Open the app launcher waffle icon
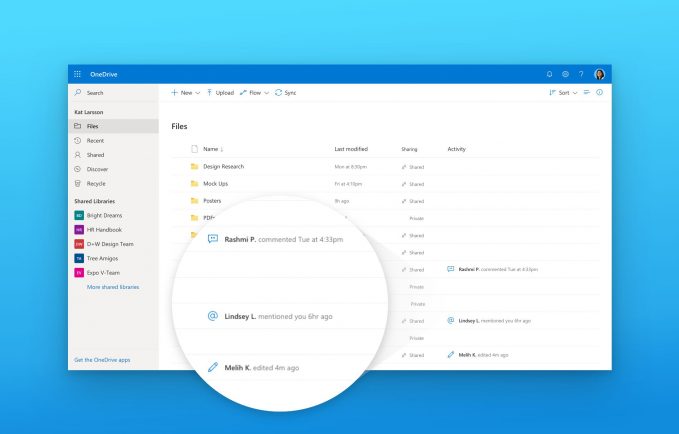Screen dimensions: 679x434 78,74
